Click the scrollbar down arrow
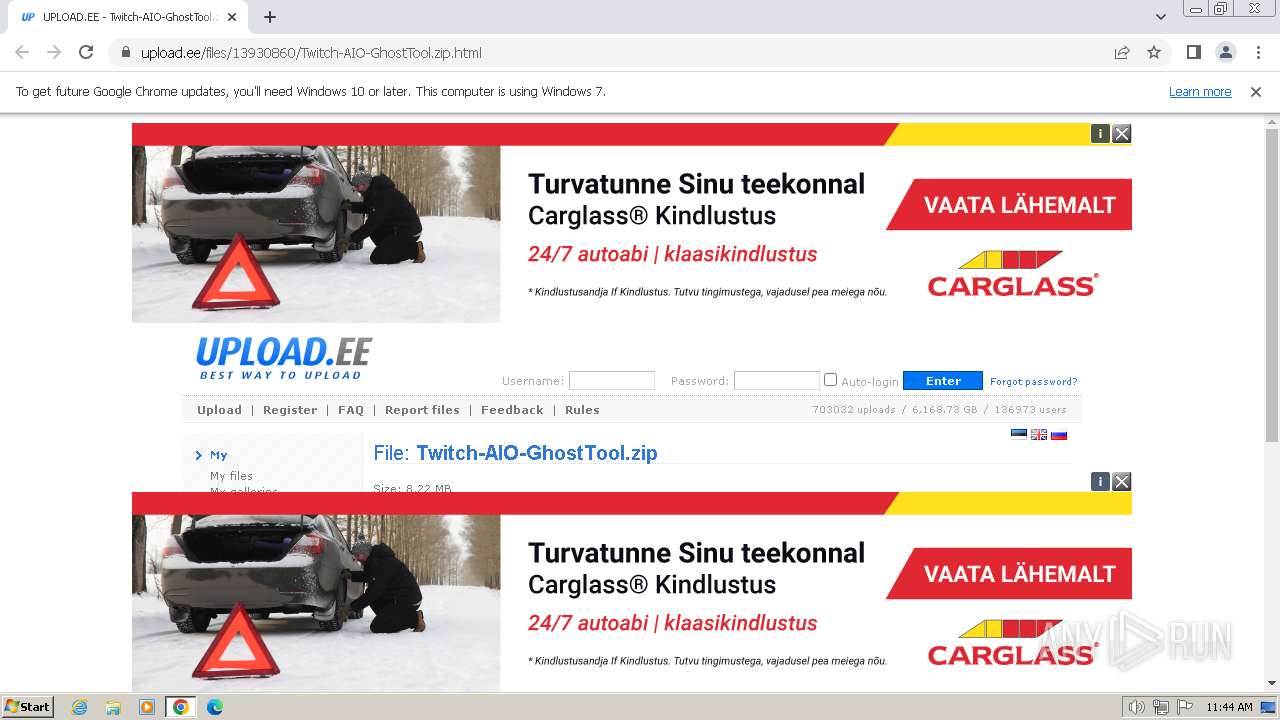Screen dimensions: 1280x720 (1272, 683)
